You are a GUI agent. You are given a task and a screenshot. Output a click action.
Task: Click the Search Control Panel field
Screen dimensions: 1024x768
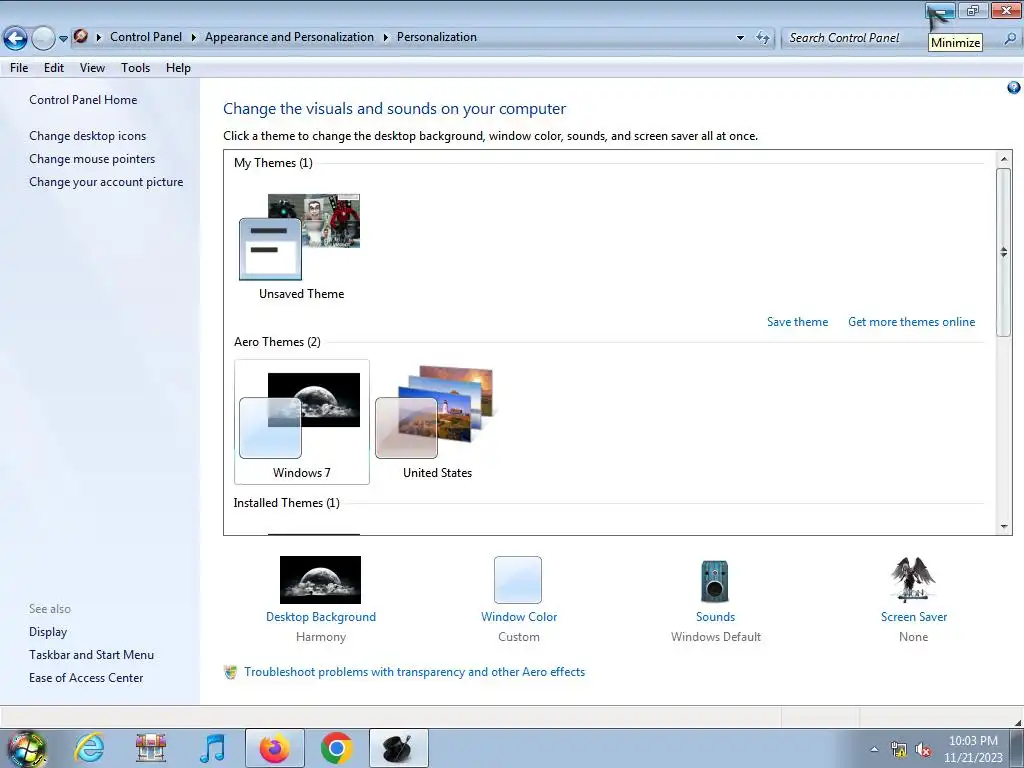[x=856, y=38]
